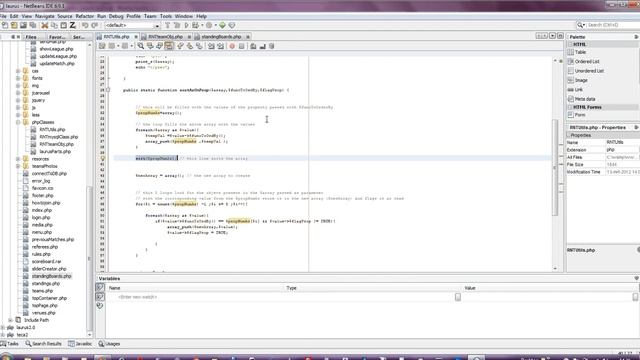Switch to the standingBoards.php editor tab
Image resolution: width=640 pixels, height=360 pixels.
[221, 37]
